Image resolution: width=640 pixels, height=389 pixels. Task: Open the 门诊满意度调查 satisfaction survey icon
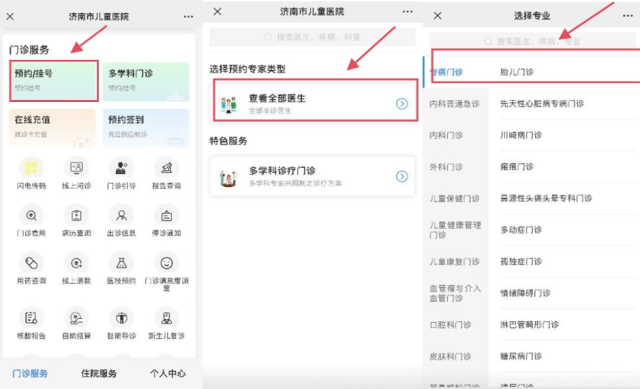167,263
